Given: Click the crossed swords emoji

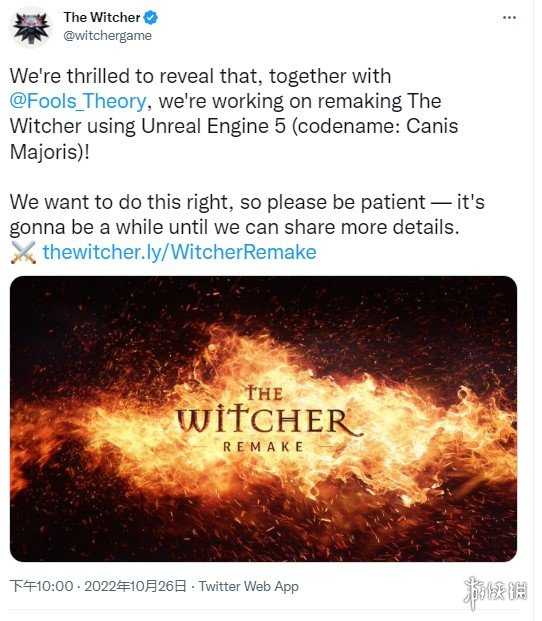Looking at the screenshot, I should (23, 252).
